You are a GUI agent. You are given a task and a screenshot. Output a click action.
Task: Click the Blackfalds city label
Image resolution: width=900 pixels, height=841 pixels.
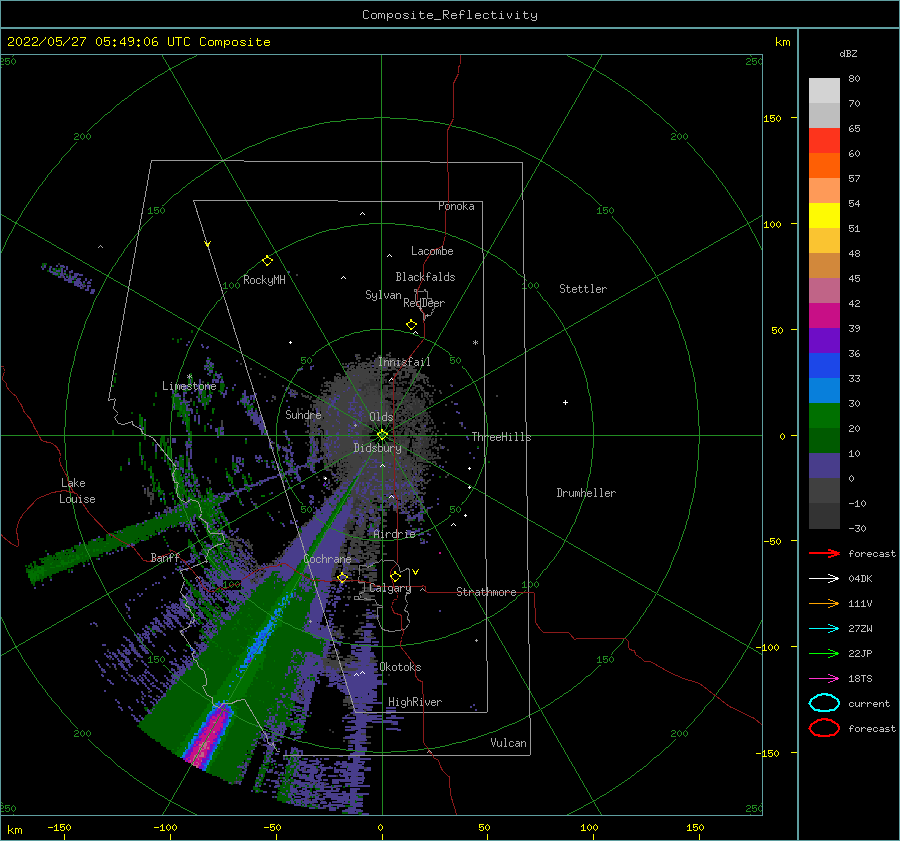coord(425,277)
